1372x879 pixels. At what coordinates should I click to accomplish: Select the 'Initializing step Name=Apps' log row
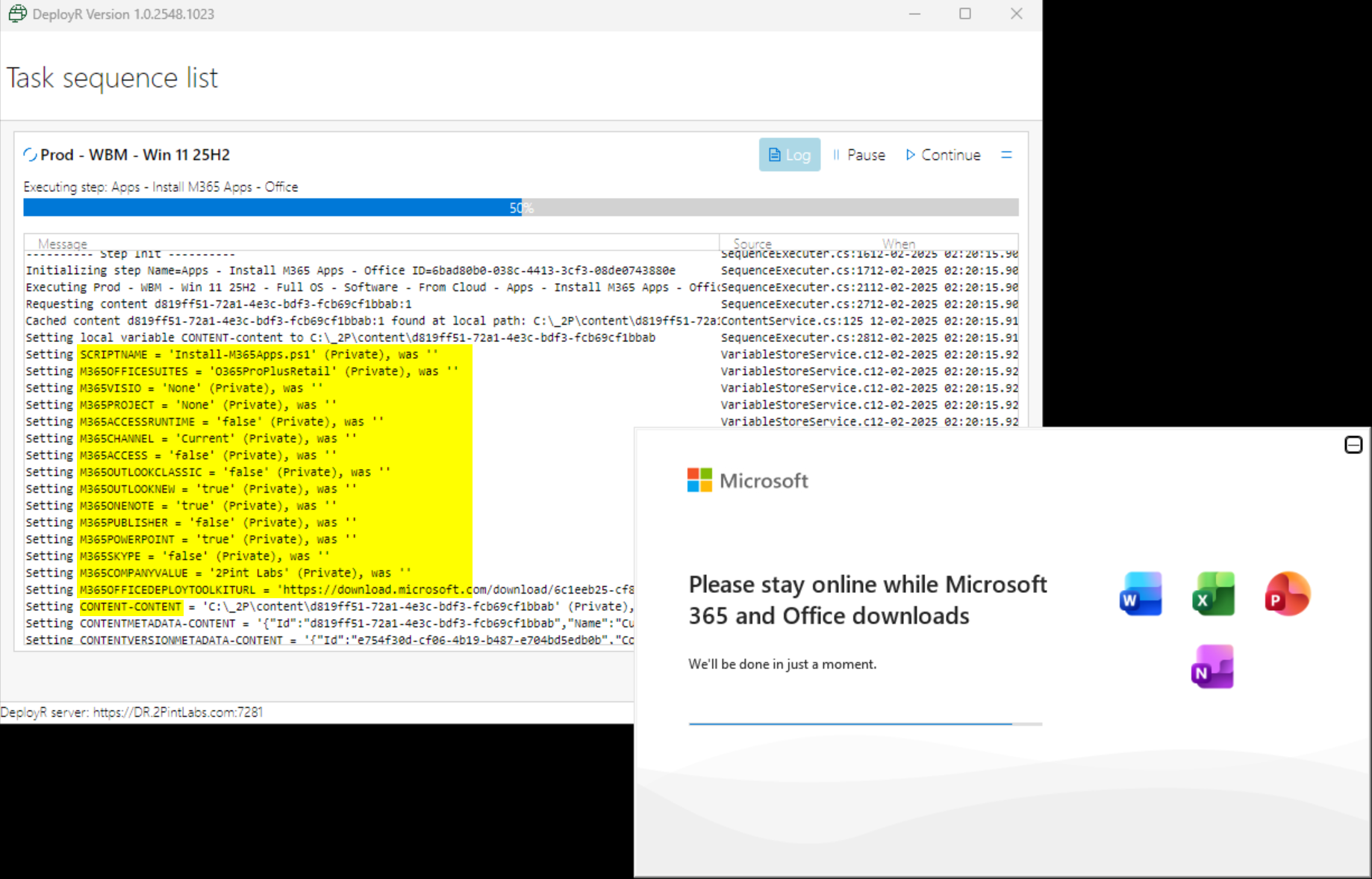click(x=521, y=270)
